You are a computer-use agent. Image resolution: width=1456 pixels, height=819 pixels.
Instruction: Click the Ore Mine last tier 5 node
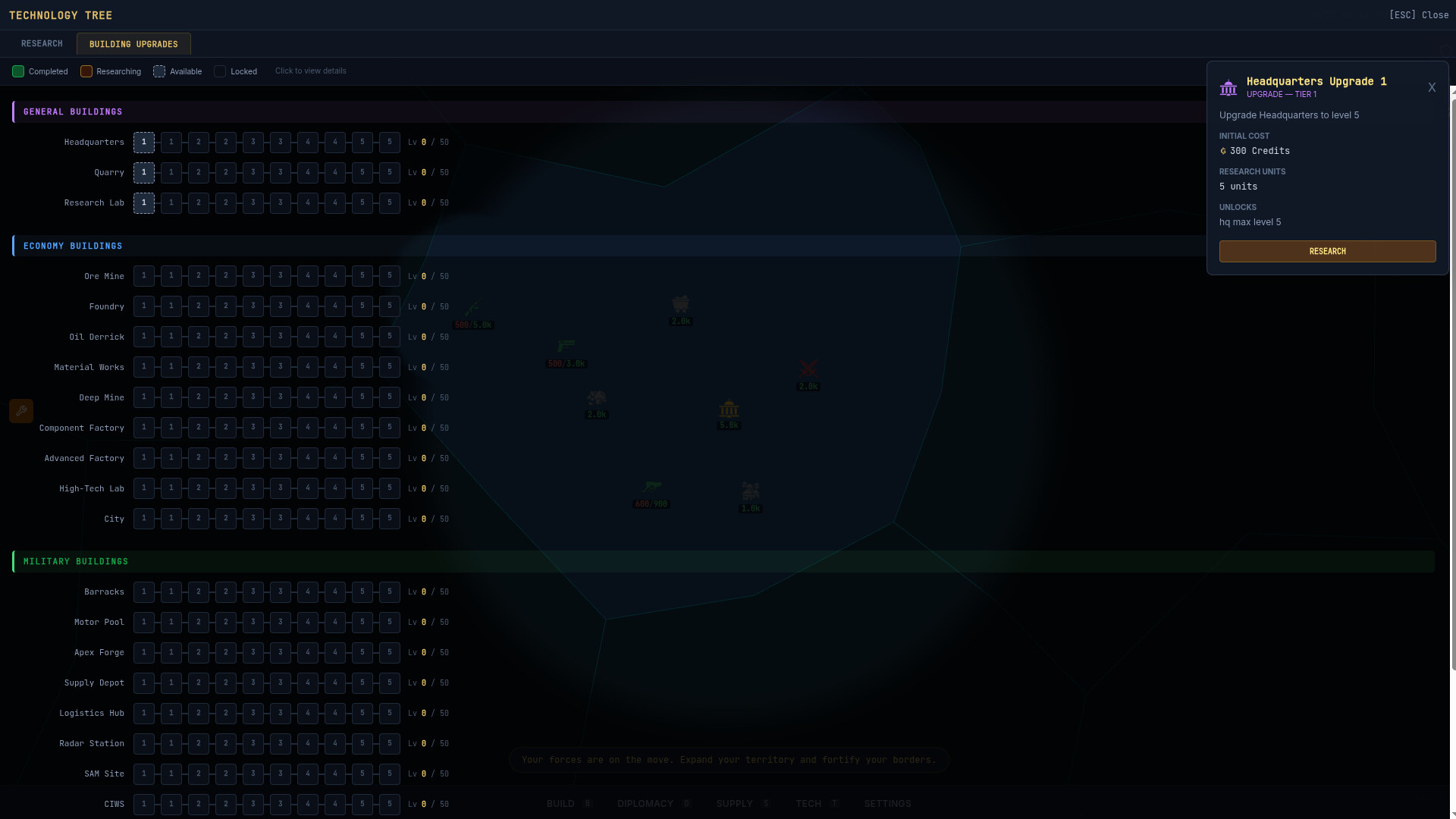tap(390, 276)
